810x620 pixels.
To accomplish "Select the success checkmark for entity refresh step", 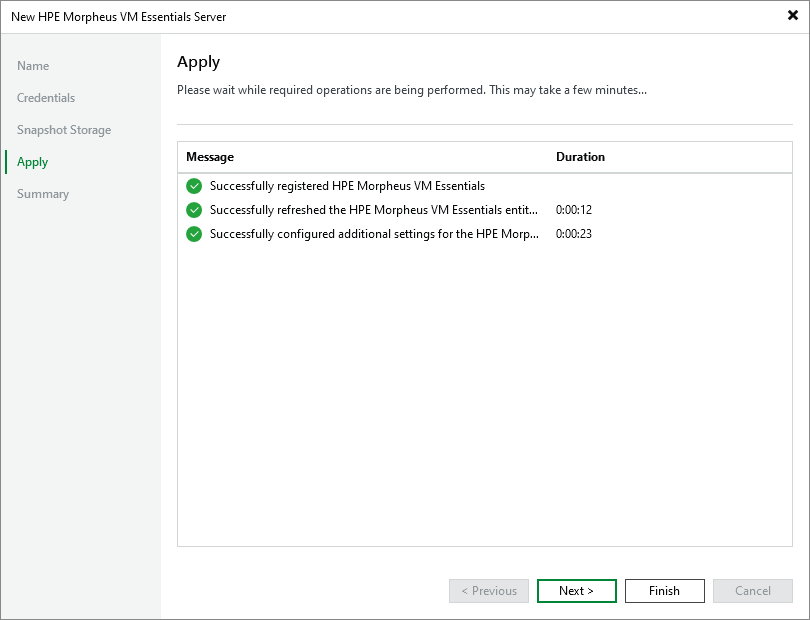I will point(194,210).
